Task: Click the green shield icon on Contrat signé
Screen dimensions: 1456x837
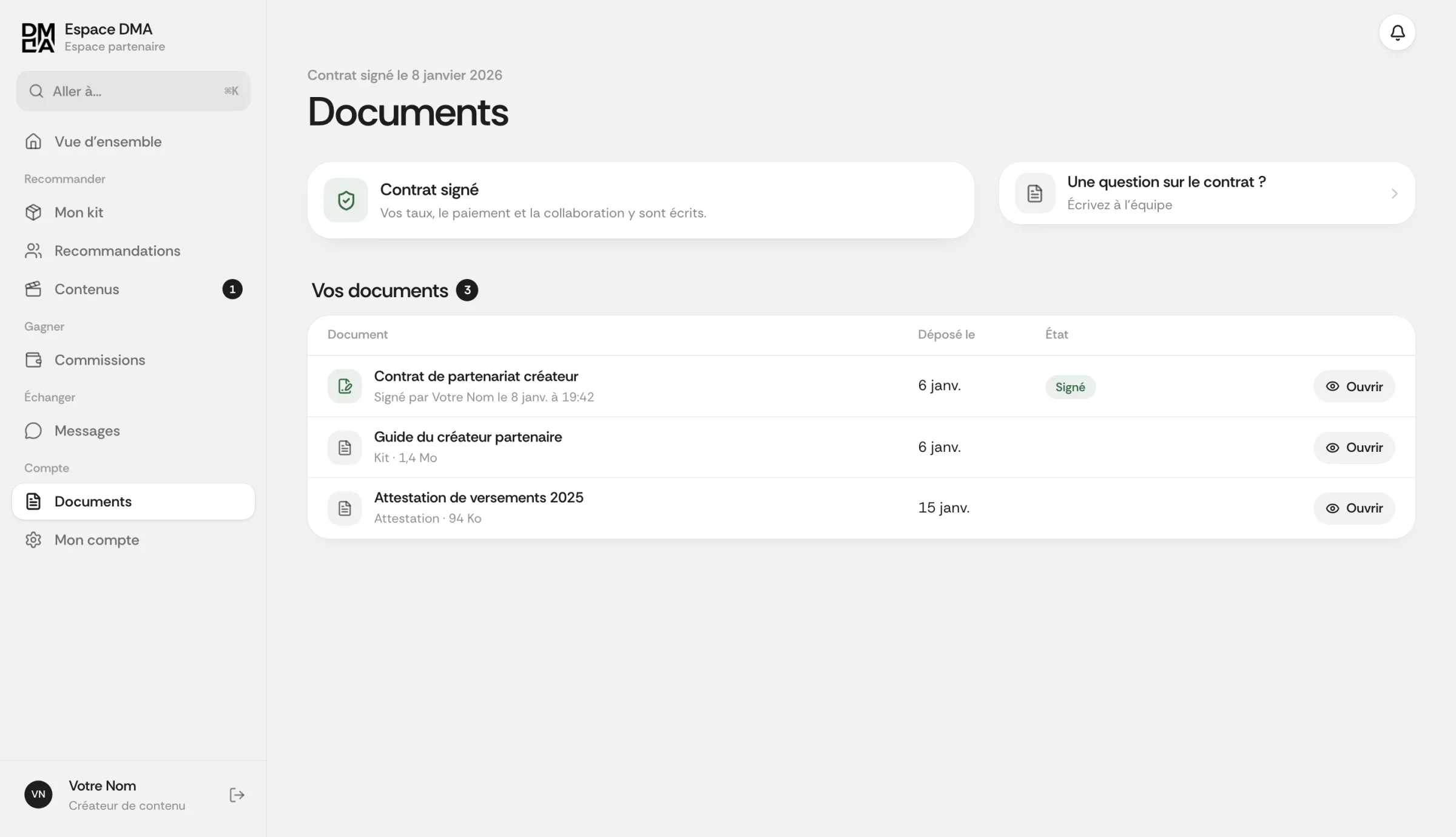Action: [x=346, y=200]
